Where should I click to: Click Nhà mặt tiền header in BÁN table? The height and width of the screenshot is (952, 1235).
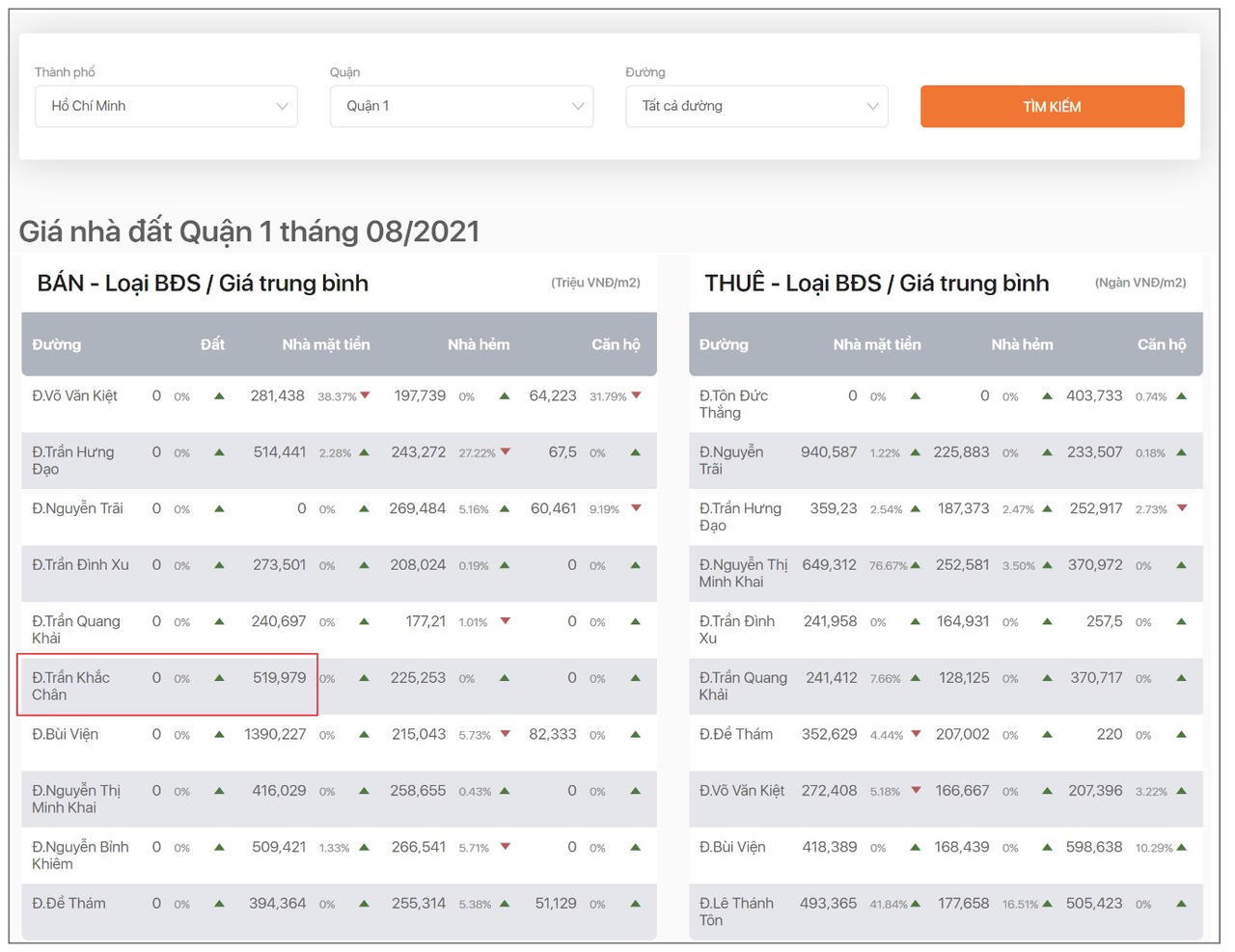point(325,344)
